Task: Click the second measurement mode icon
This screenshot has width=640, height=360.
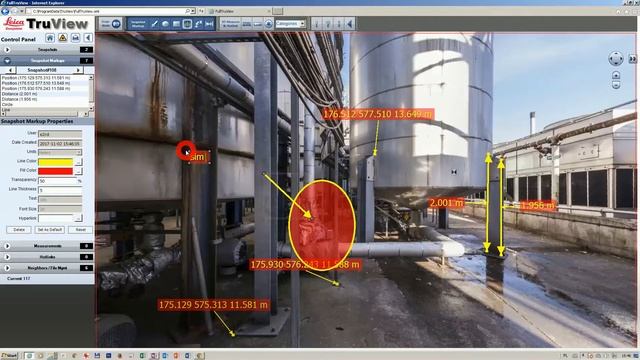Action: point(258,24)
